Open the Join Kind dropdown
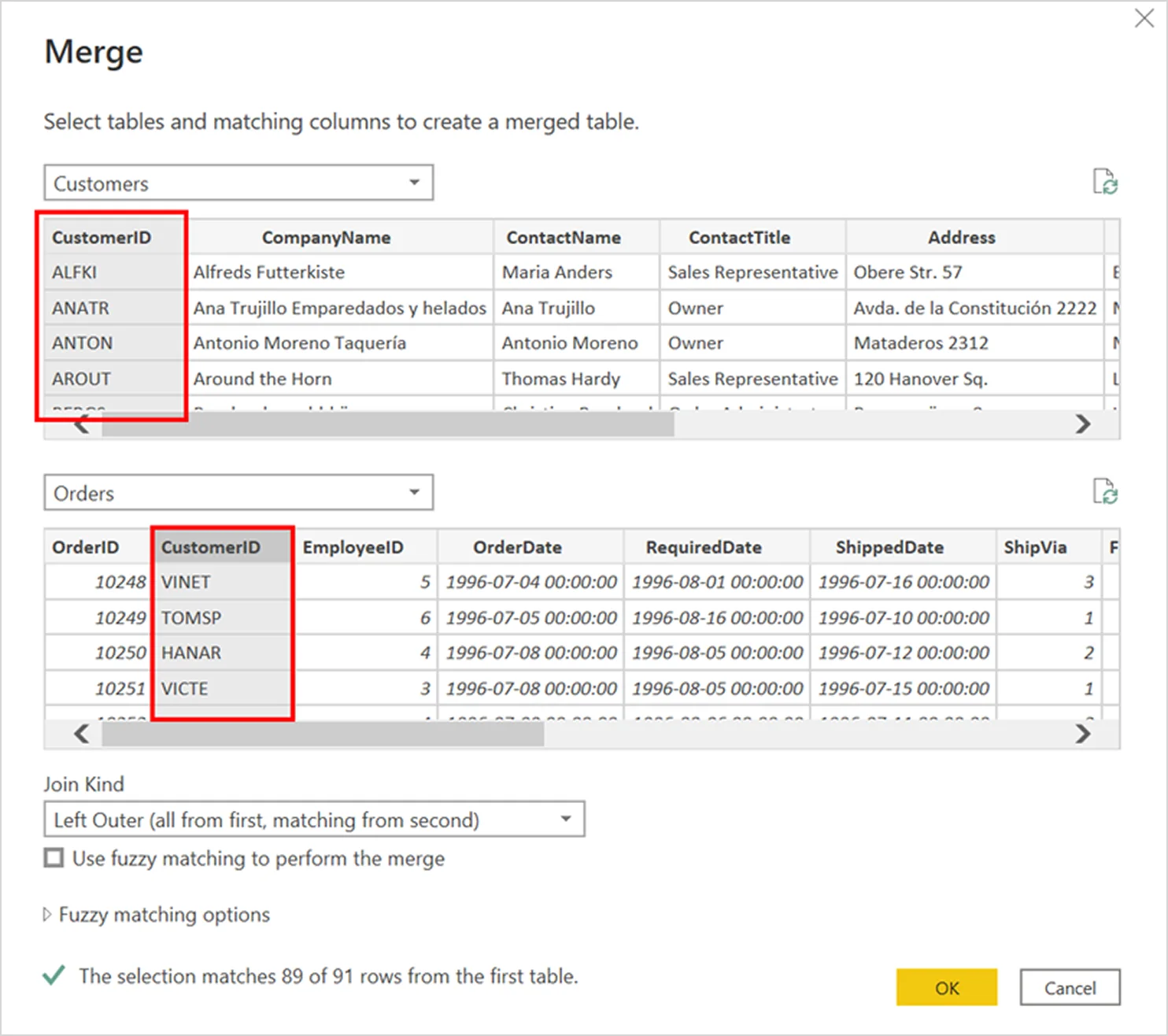 314,820
